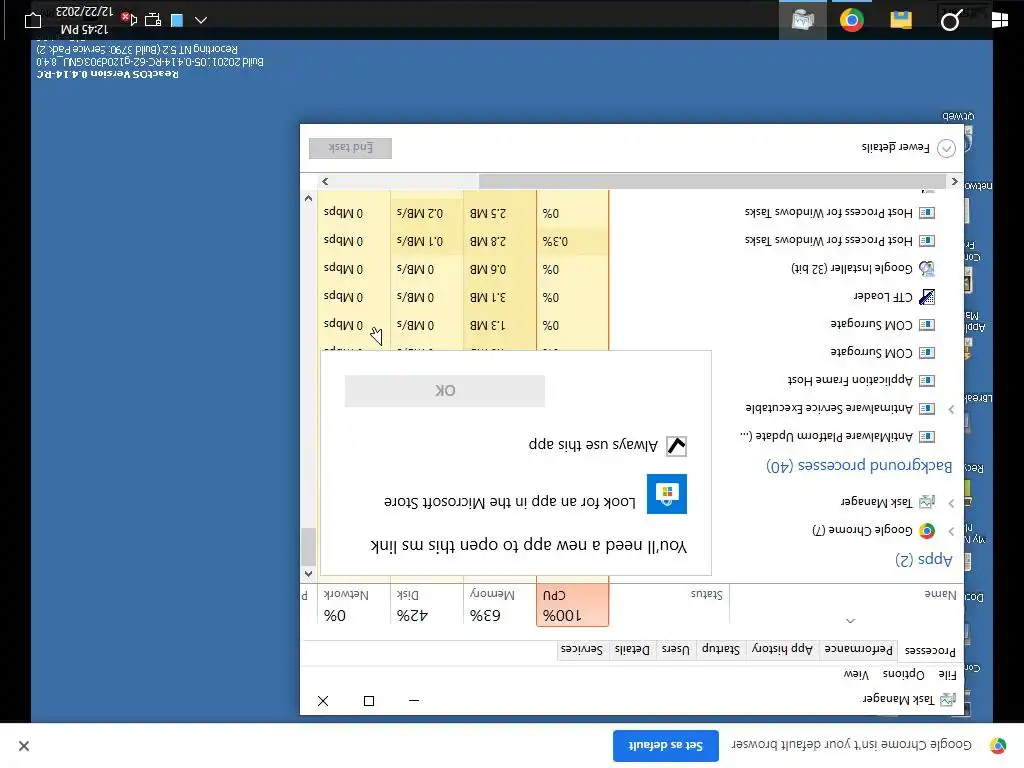Click the End task button
Viewport: 1024px width, 768px height.
pyautogui.click(x=351, y=148)
